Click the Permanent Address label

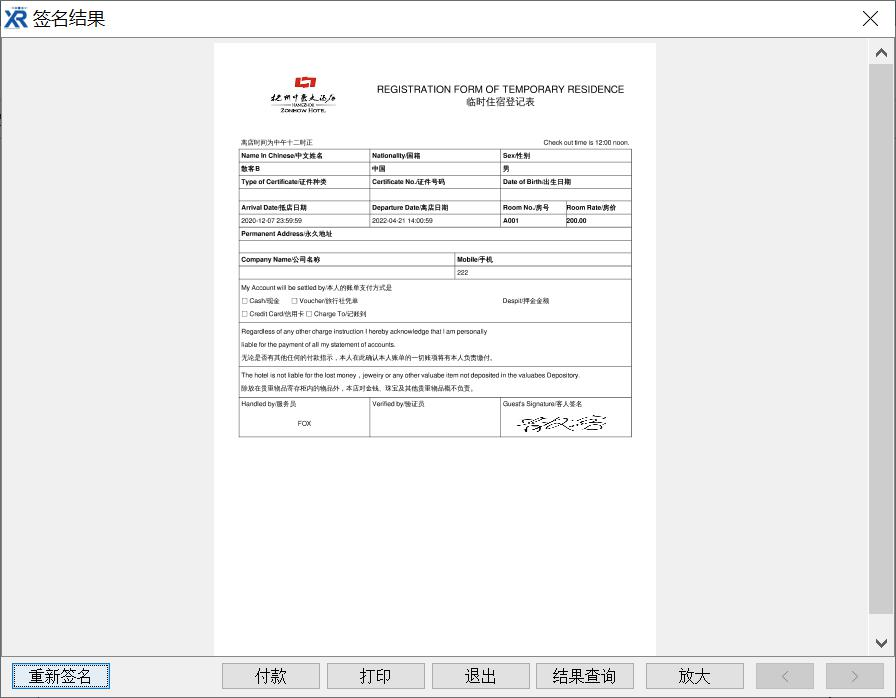[286, 234]
